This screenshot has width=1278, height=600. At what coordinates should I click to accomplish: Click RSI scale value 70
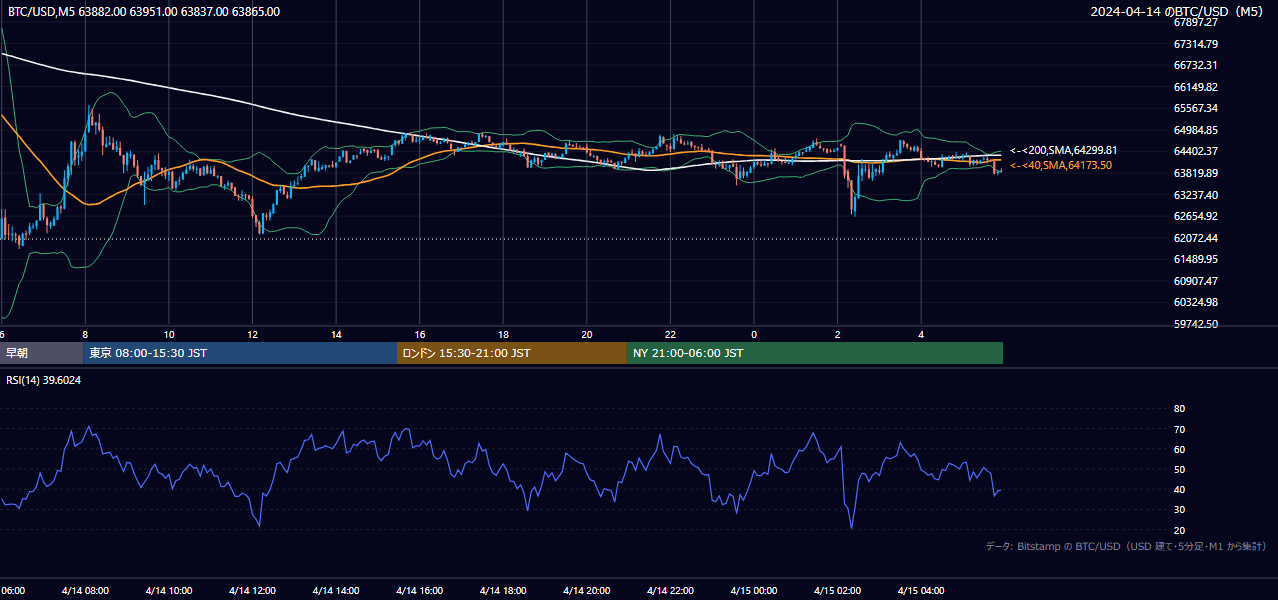pos(1179,429)
